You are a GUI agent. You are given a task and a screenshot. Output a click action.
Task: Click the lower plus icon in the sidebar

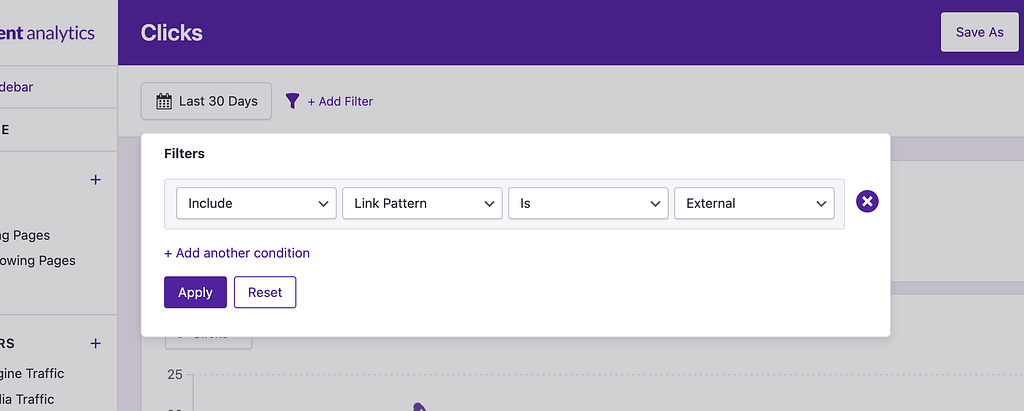click(96, 343)
